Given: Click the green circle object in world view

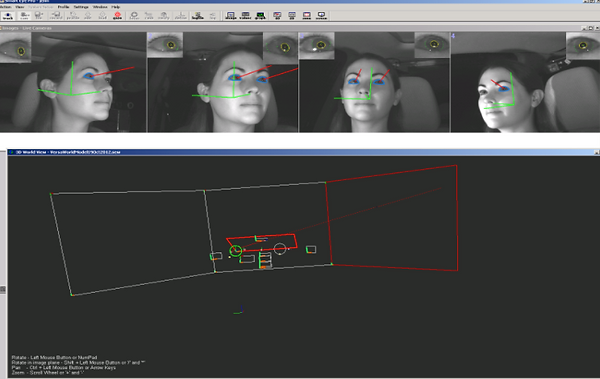Looking at the screenshot, I should (x=236, y=251).
